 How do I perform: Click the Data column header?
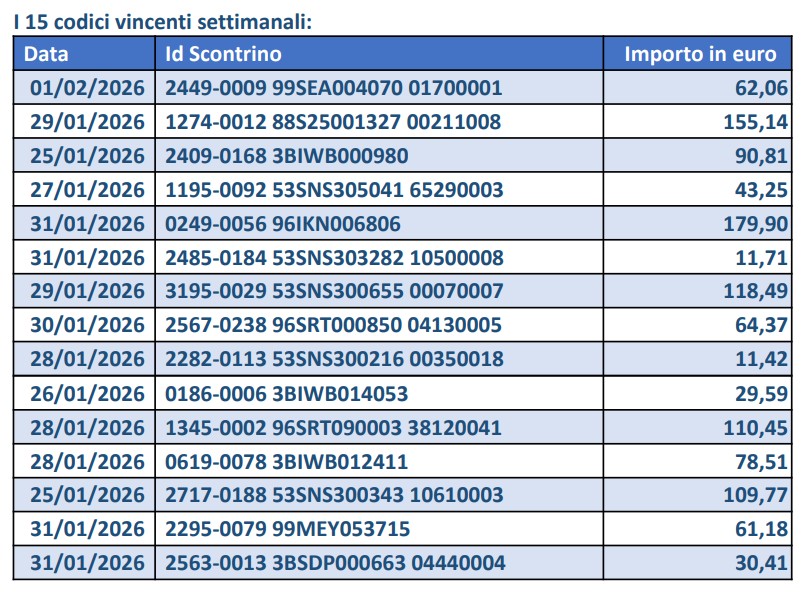[x=47, y=54]
